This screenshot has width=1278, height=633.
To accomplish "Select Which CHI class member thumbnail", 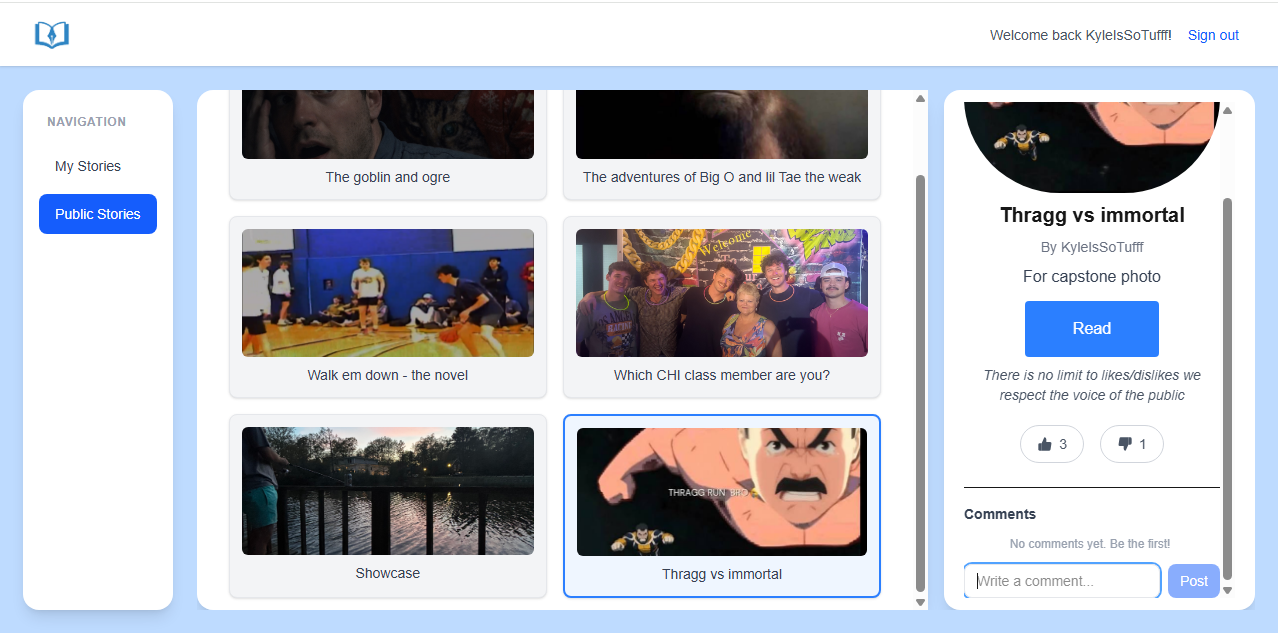I will pyautogui.click(x=722, y=293).
